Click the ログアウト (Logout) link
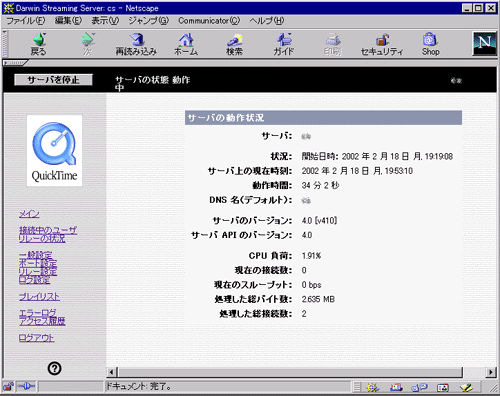 [36, 338]
